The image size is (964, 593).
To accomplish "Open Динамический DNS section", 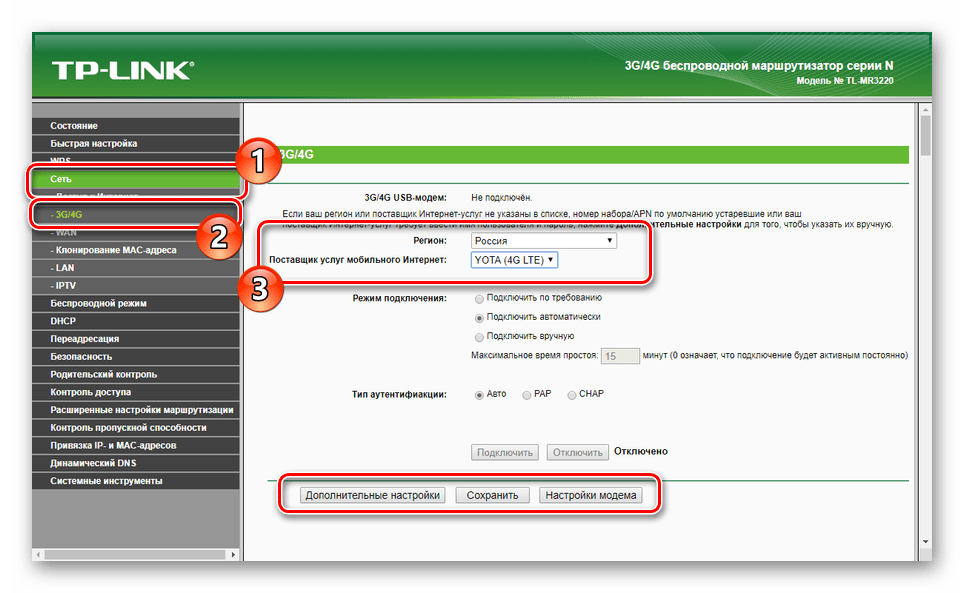I will [x=135, y=463].
